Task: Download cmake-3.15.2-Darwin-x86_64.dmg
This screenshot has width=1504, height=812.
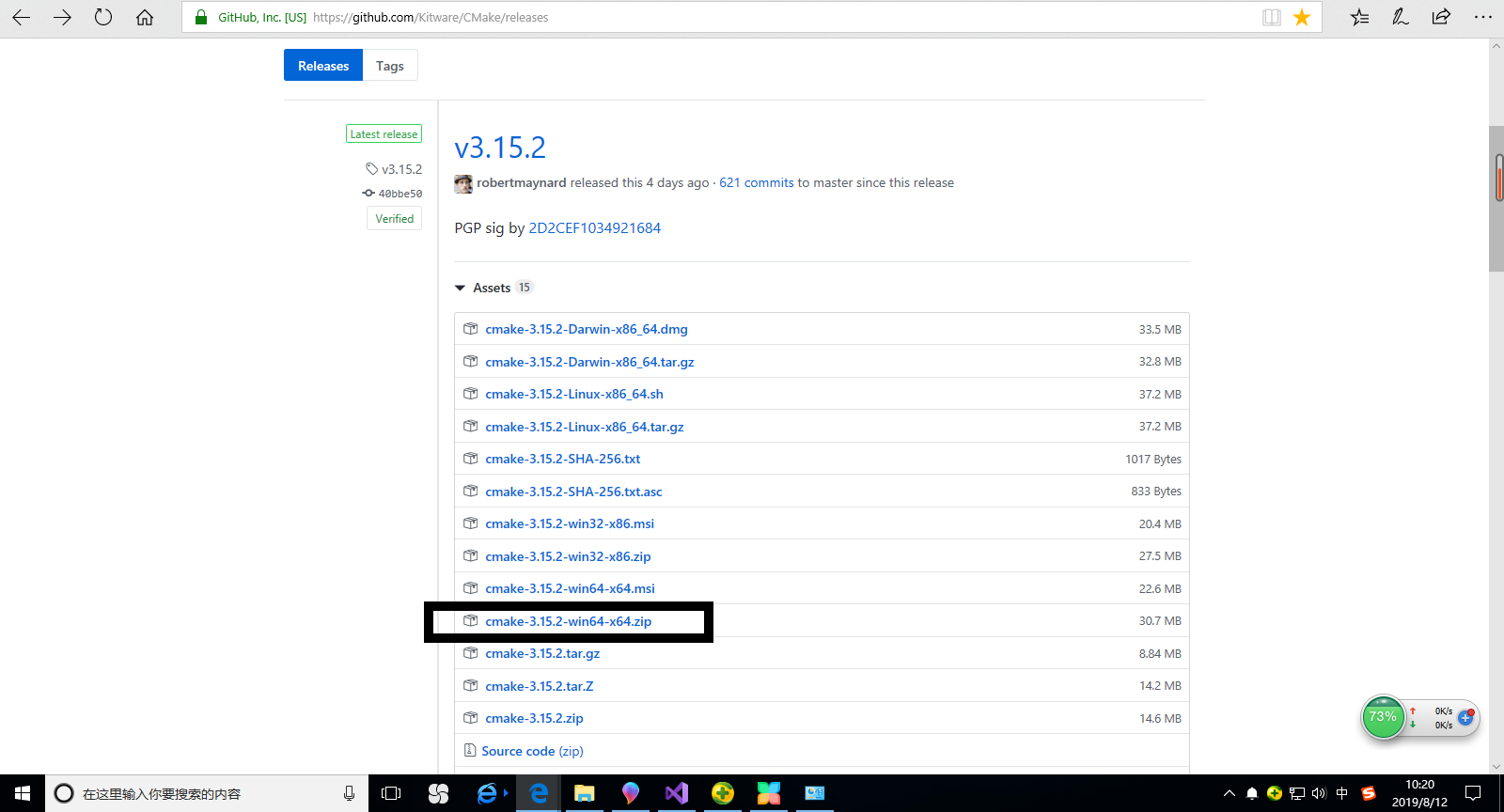Action: point(587,329)
